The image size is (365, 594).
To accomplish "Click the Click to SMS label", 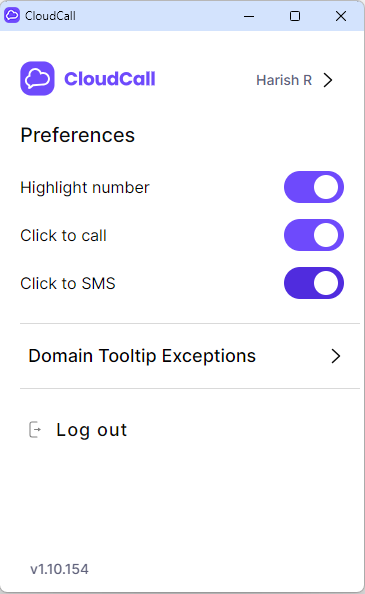I will tap(68, 283).
